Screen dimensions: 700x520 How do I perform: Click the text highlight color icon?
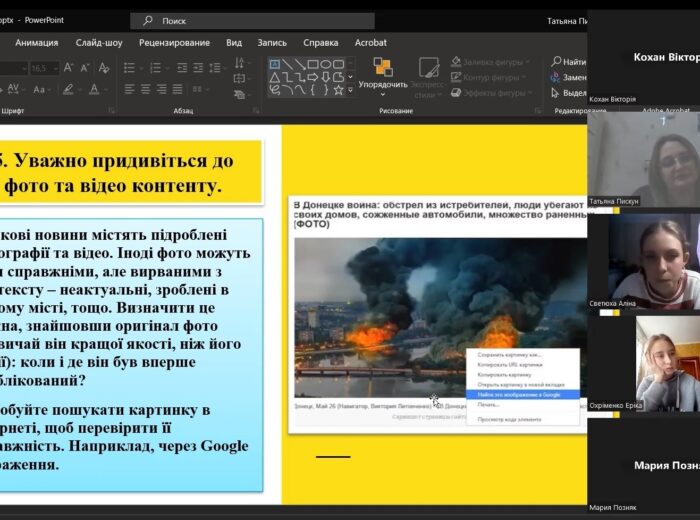click(70, 90)
